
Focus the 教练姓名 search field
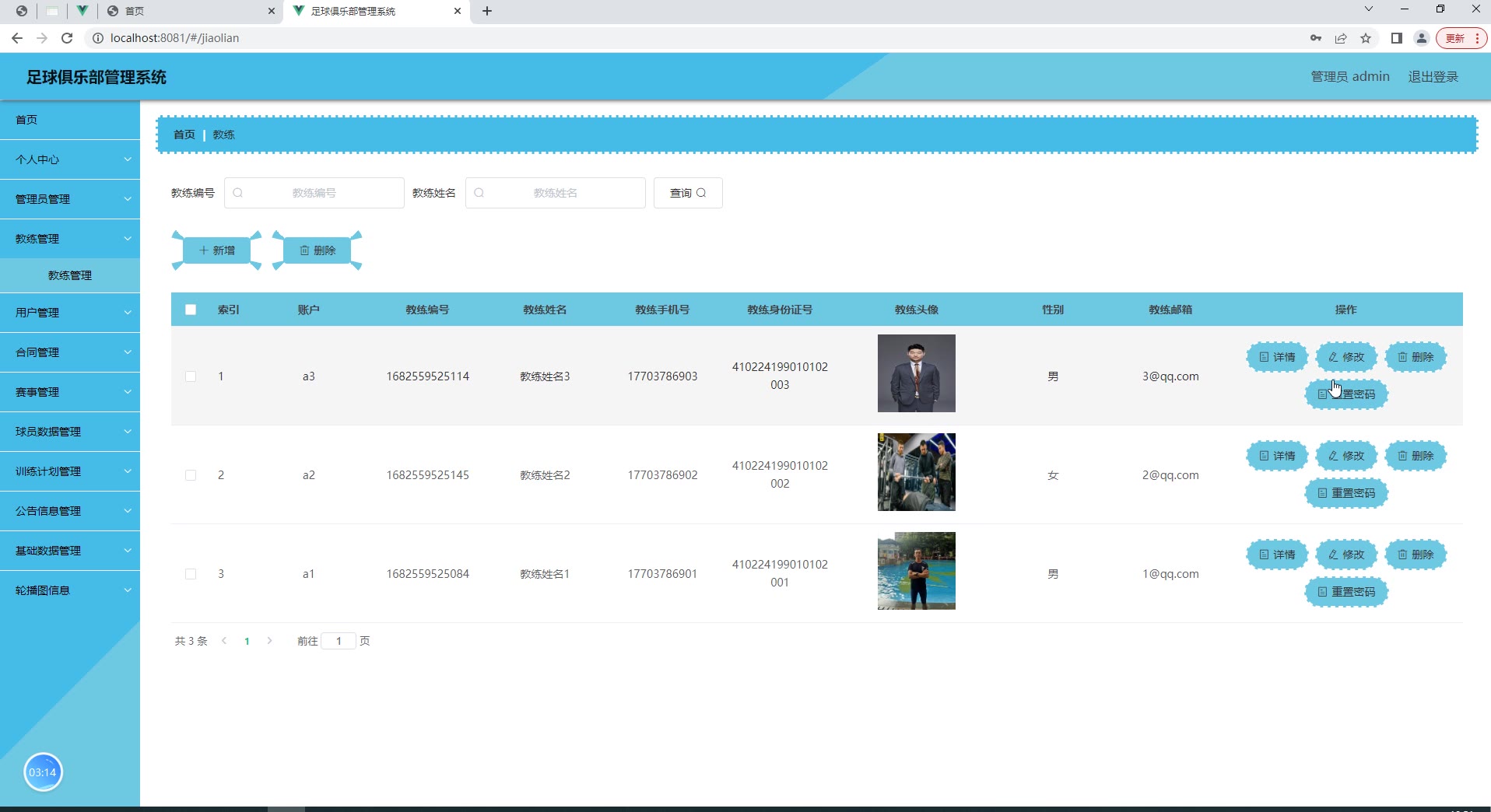pos(556,193)
